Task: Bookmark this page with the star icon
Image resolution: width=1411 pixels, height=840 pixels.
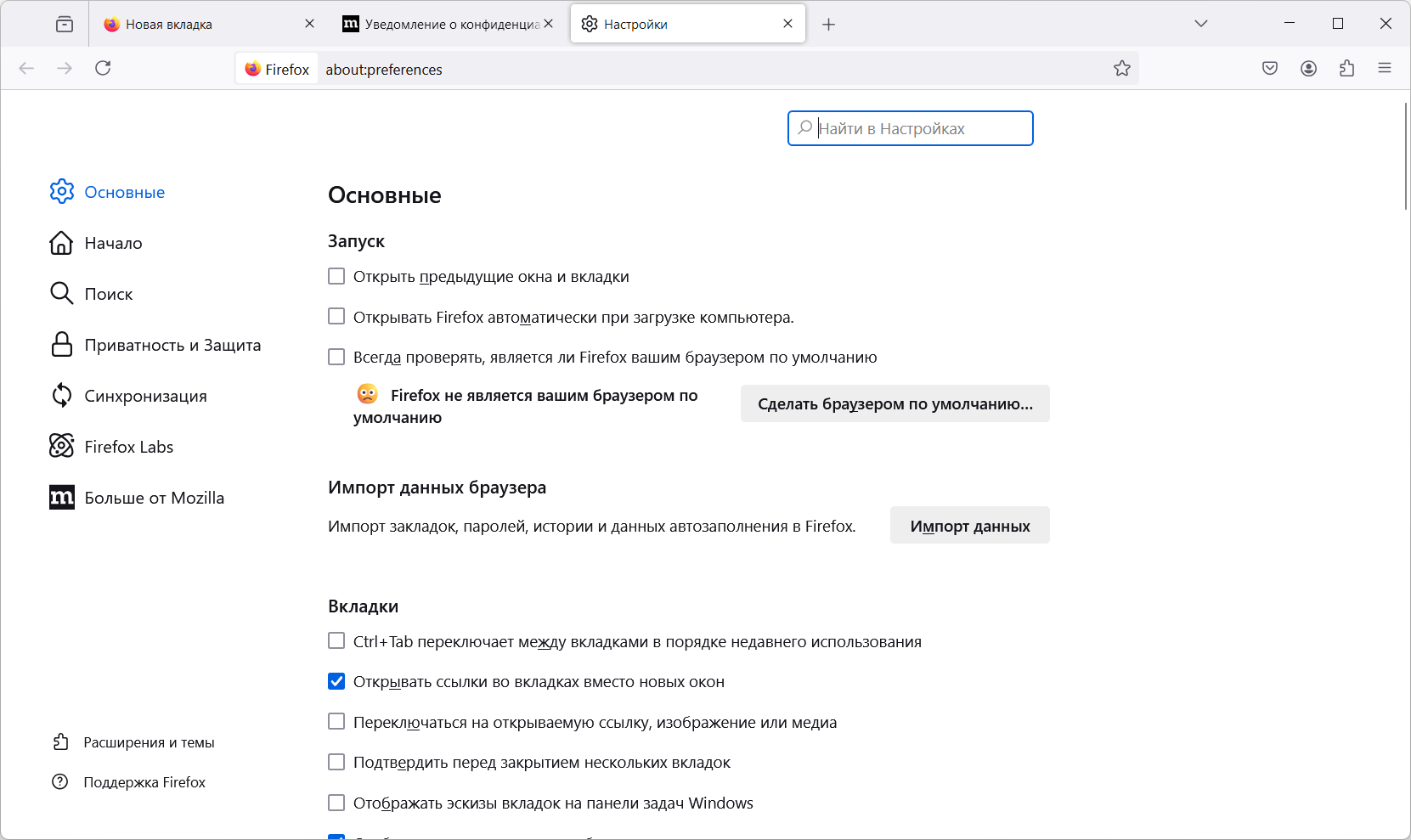Action: point(1122,69)
